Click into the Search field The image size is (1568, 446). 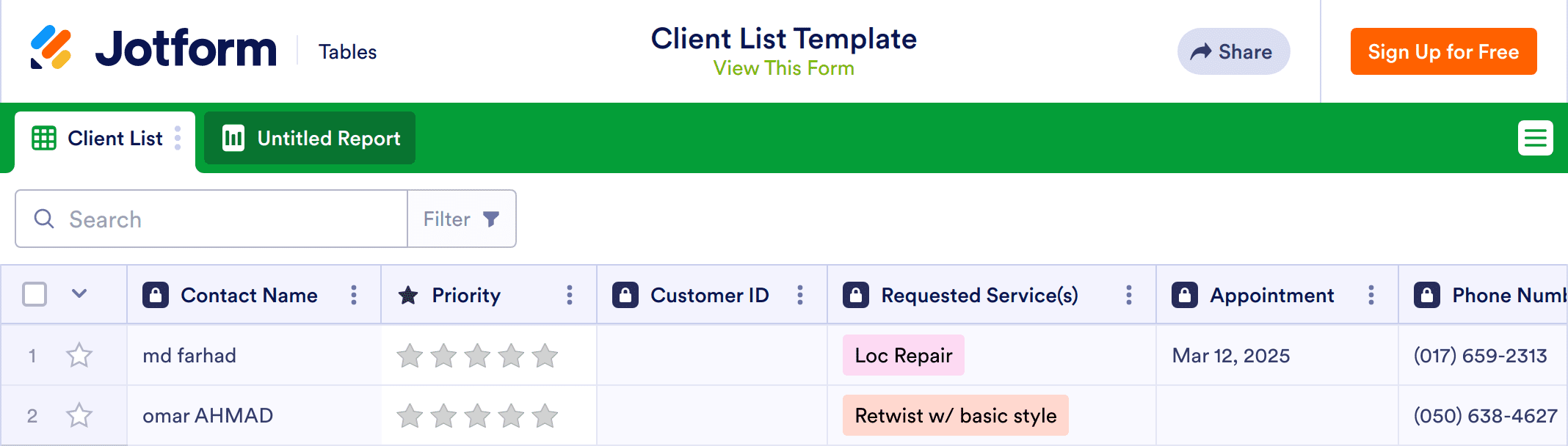click(220, 219)
